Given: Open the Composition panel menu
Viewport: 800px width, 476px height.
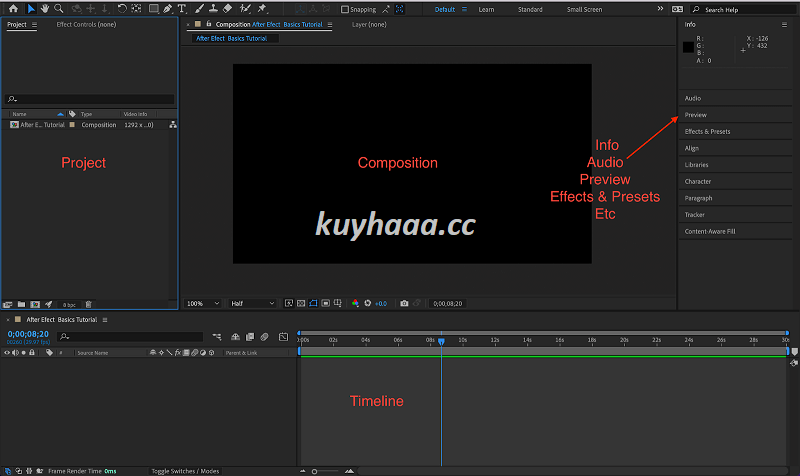Looking at the screenshot, I should (330, 24).
